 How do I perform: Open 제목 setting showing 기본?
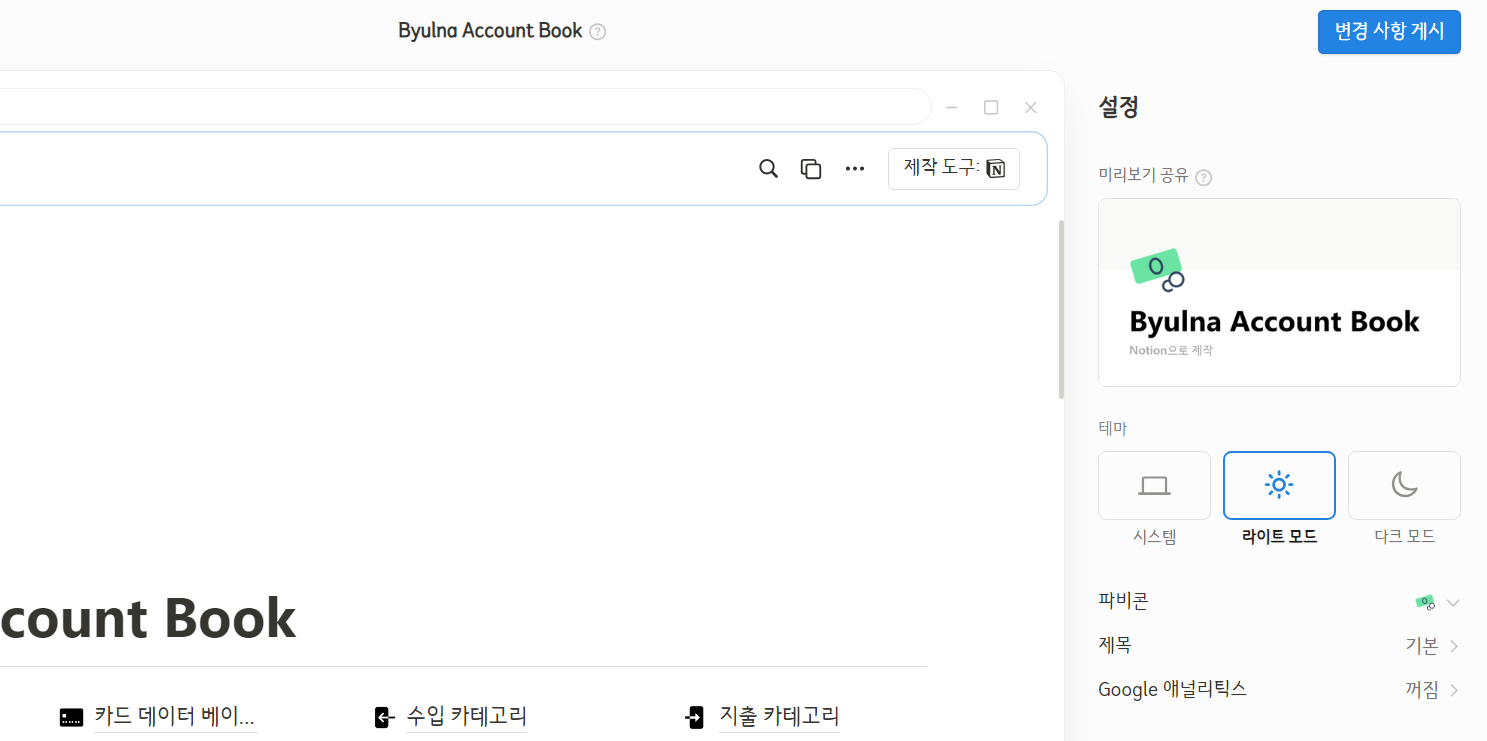point(1279,646)
